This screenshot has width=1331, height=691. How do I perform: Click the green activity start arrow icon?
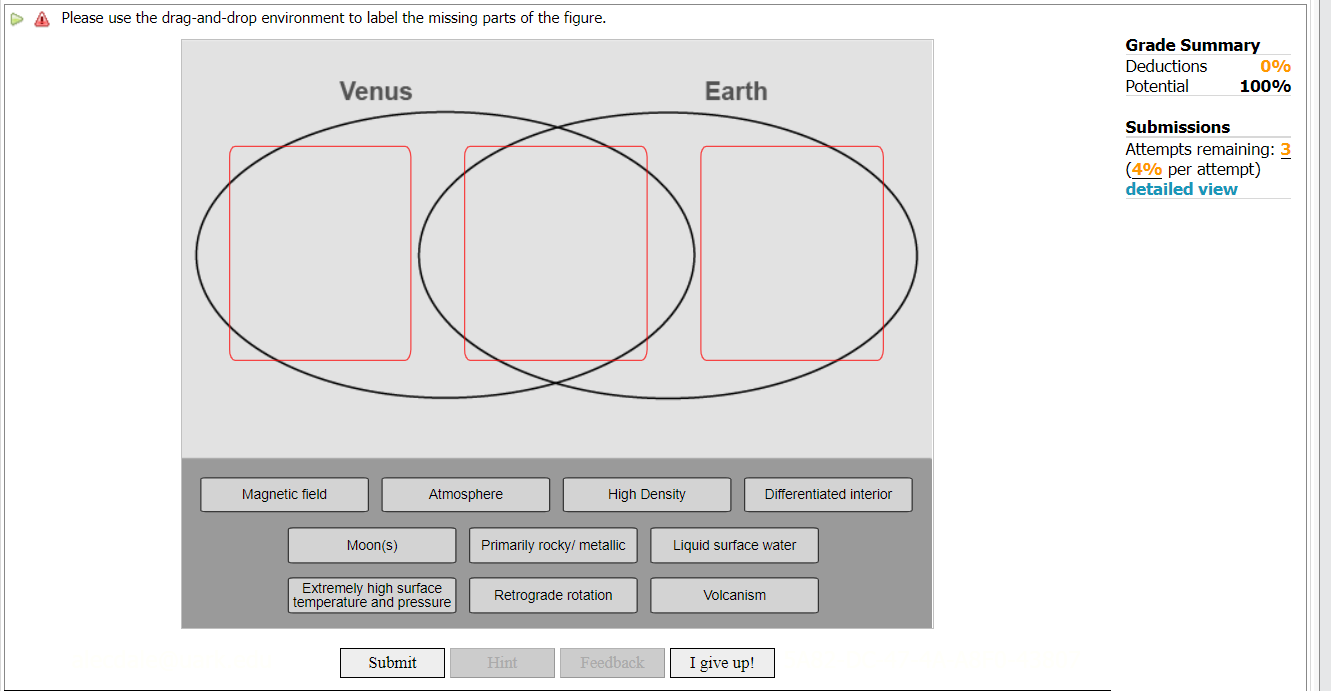click(16, 18)
